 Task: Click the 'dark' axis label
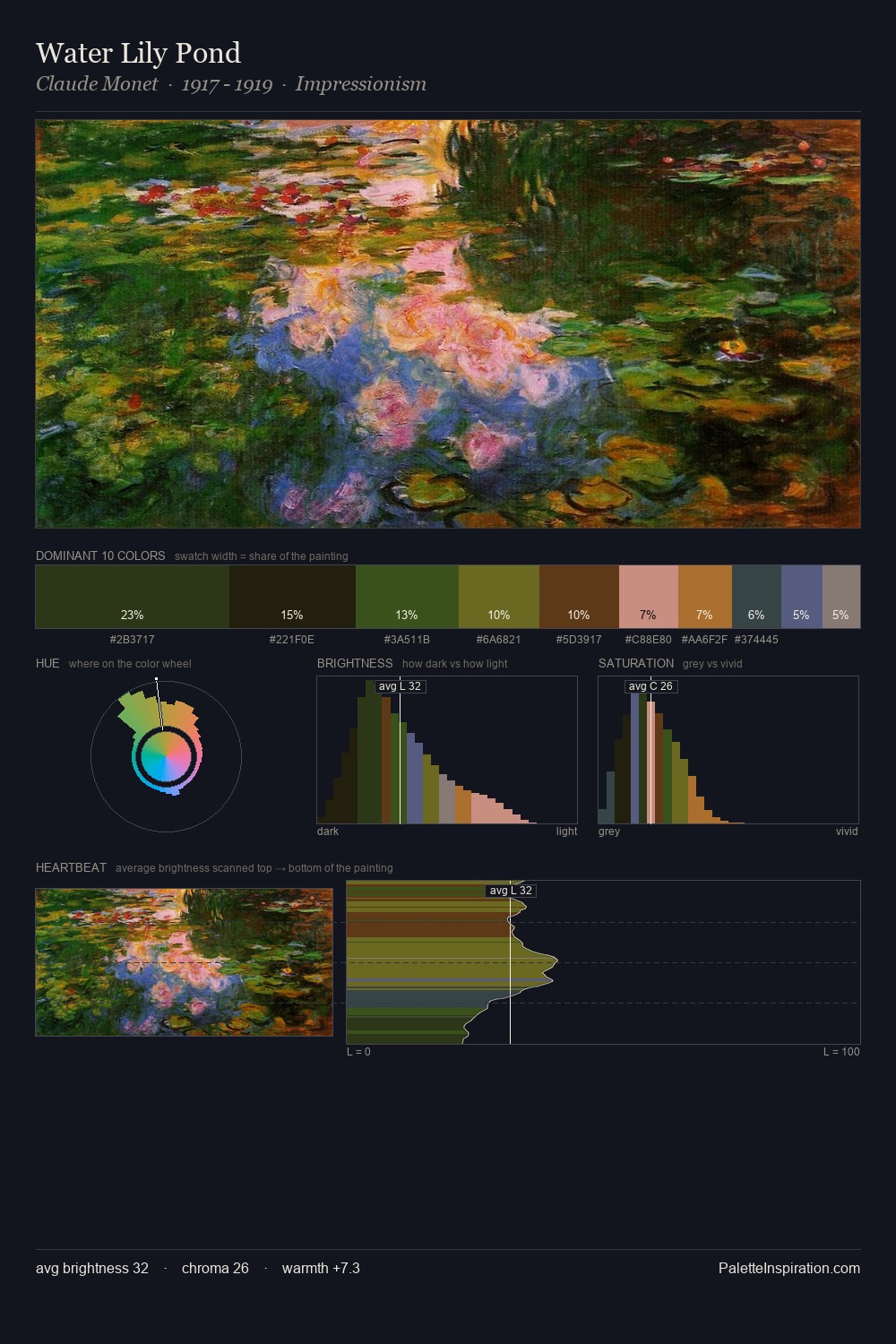328,831
